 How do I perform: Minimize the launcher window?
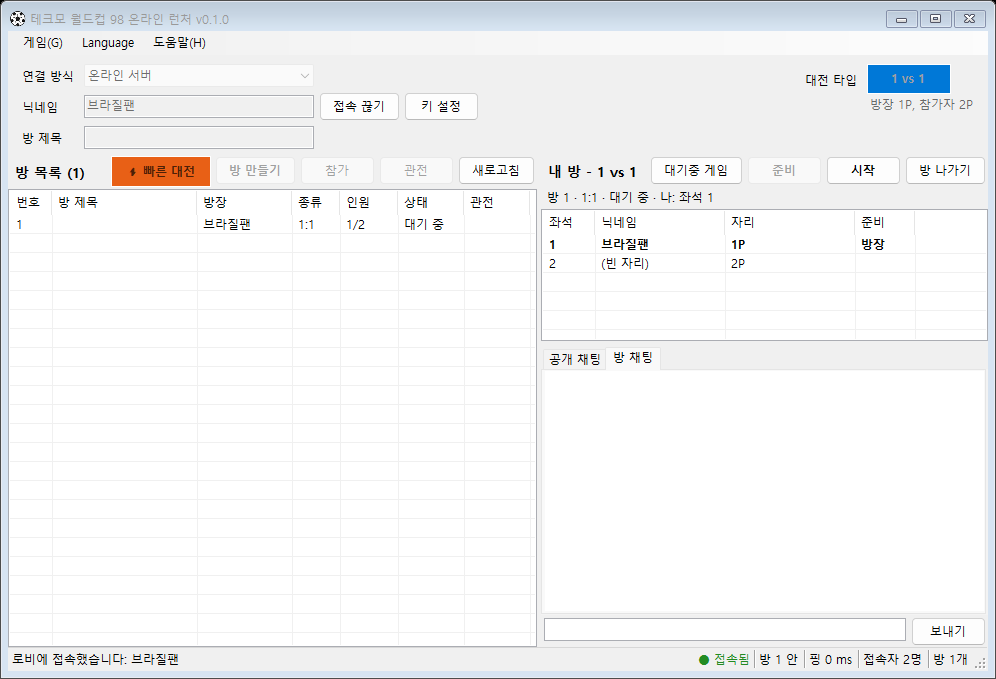tap(901, 19)
